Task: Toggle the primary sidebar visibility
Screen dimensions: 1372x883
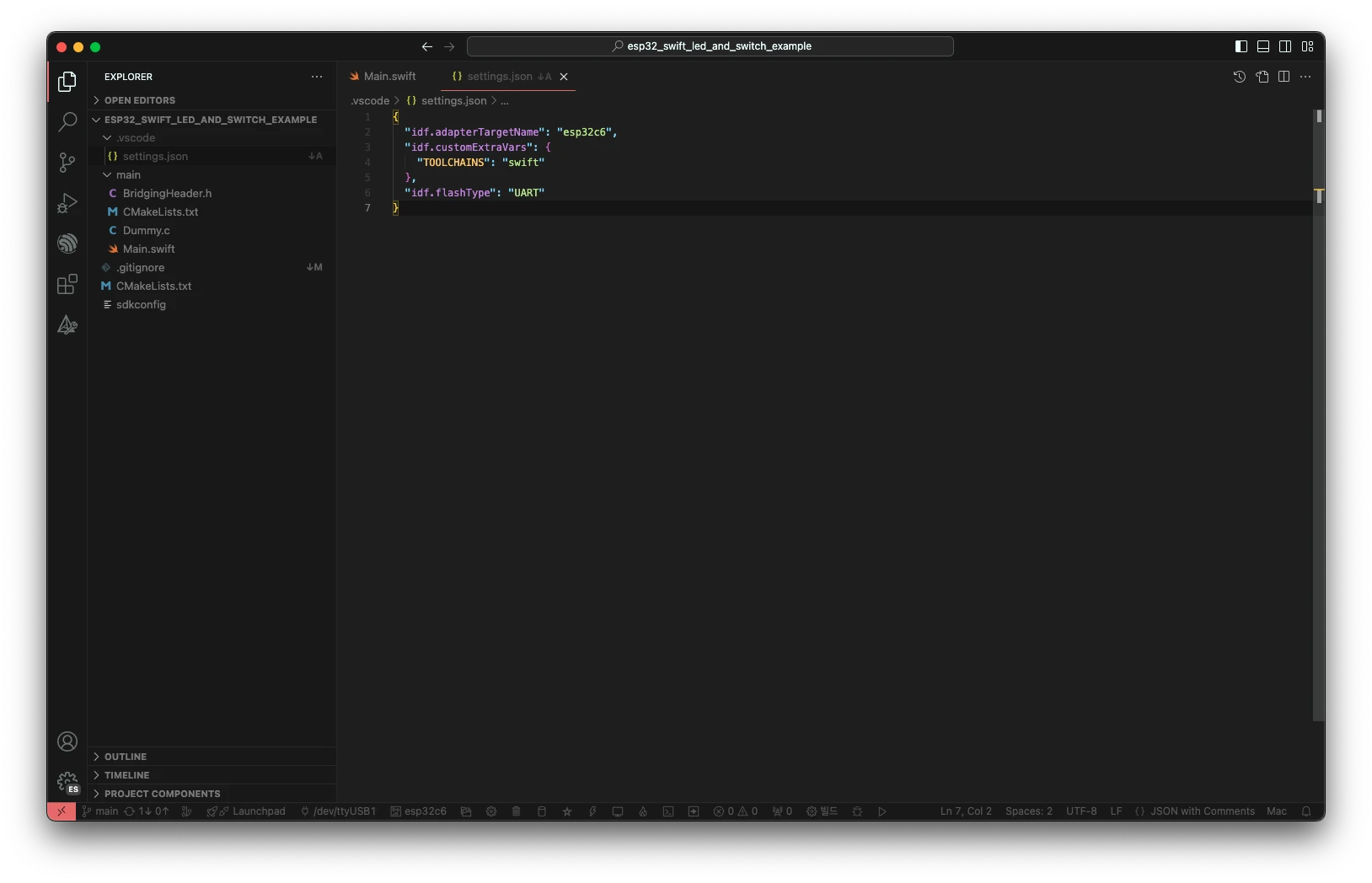Action: point(1241,46)
